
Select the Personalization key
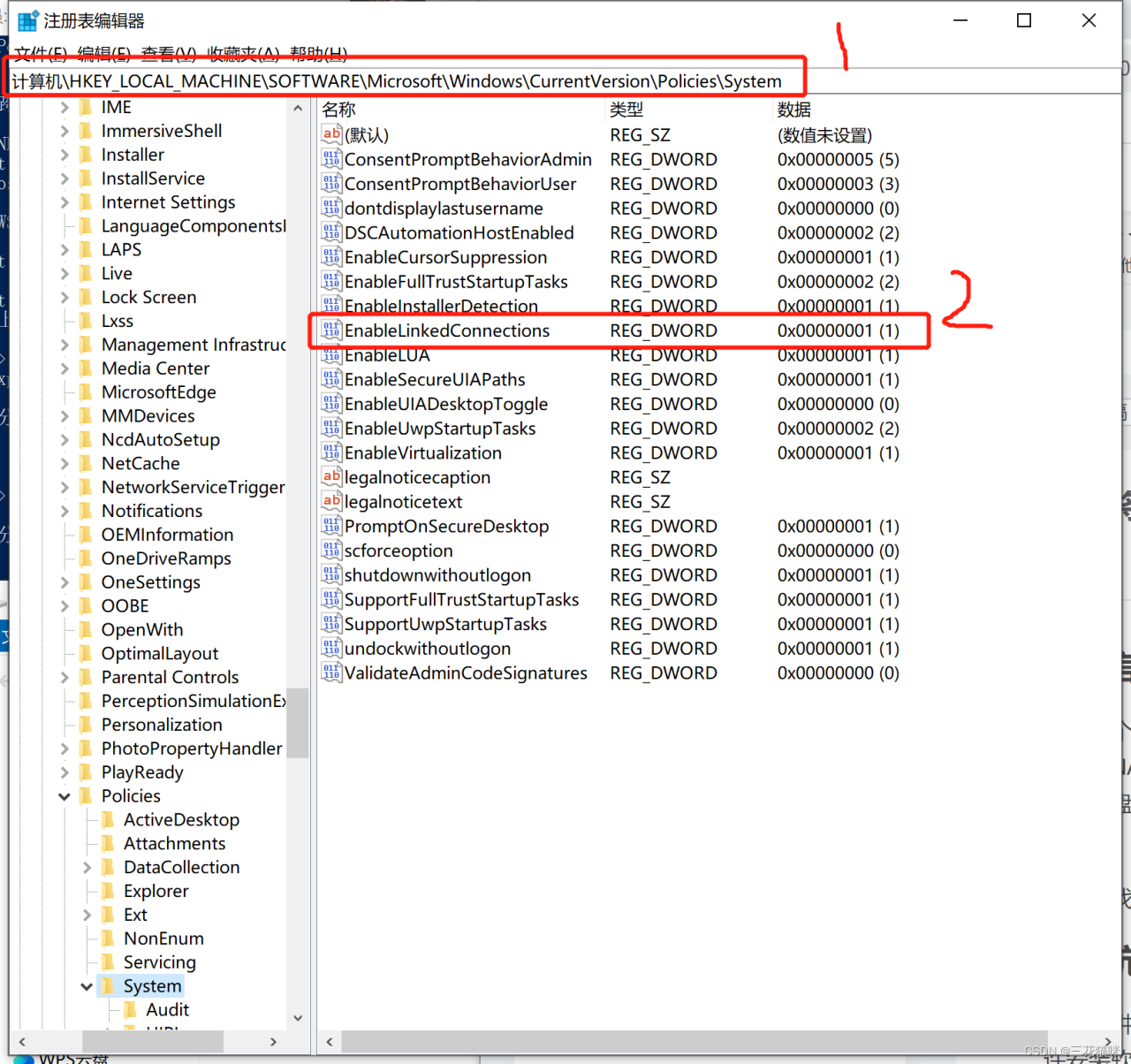(162, 725)
